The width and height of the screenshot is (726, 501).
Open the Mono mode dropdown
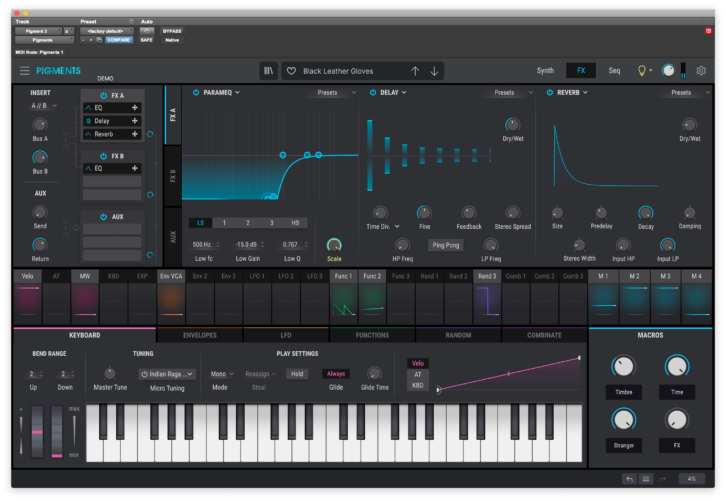[x=222, y=374]
